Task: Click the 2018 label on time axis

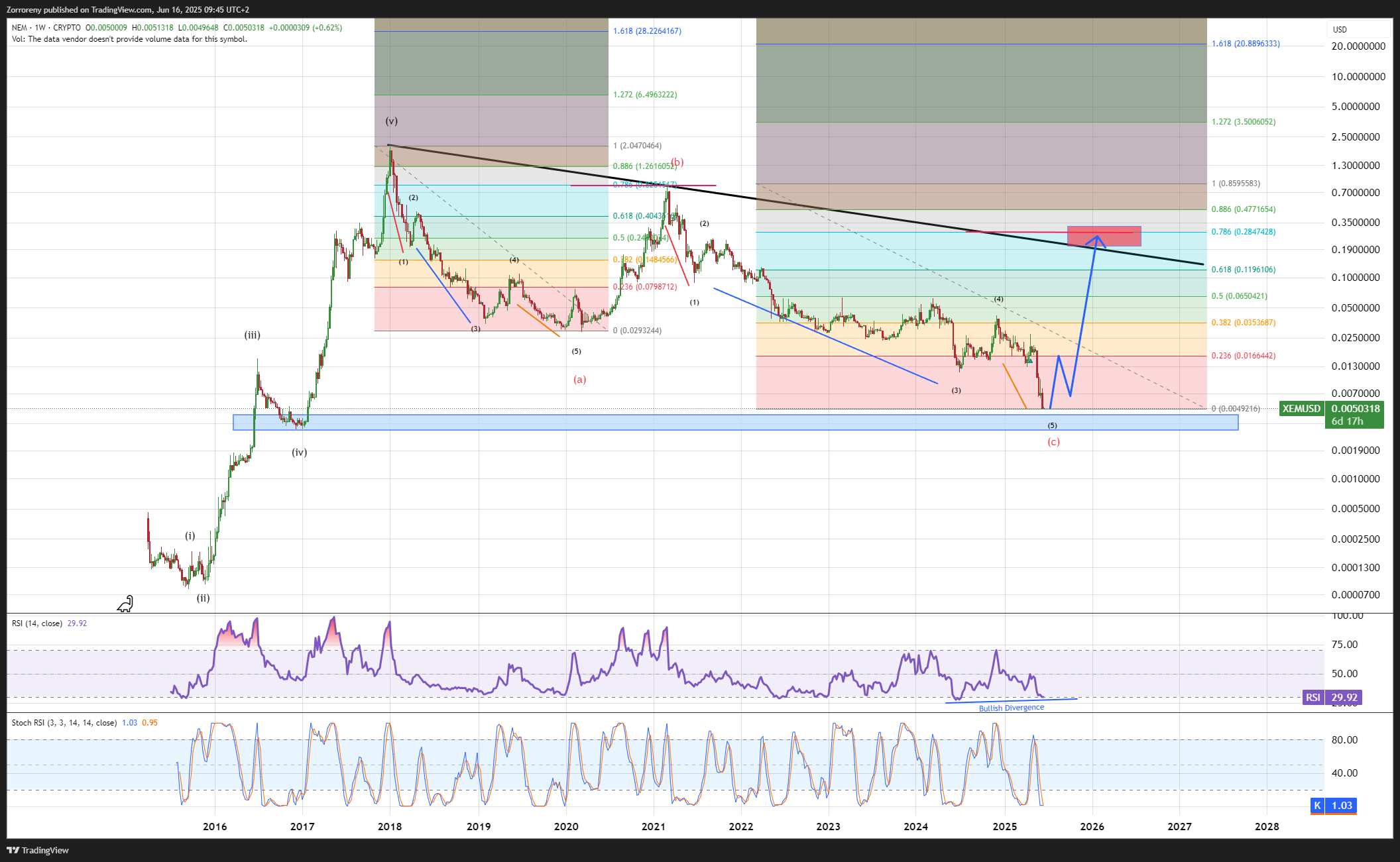Action: [390, 826]
